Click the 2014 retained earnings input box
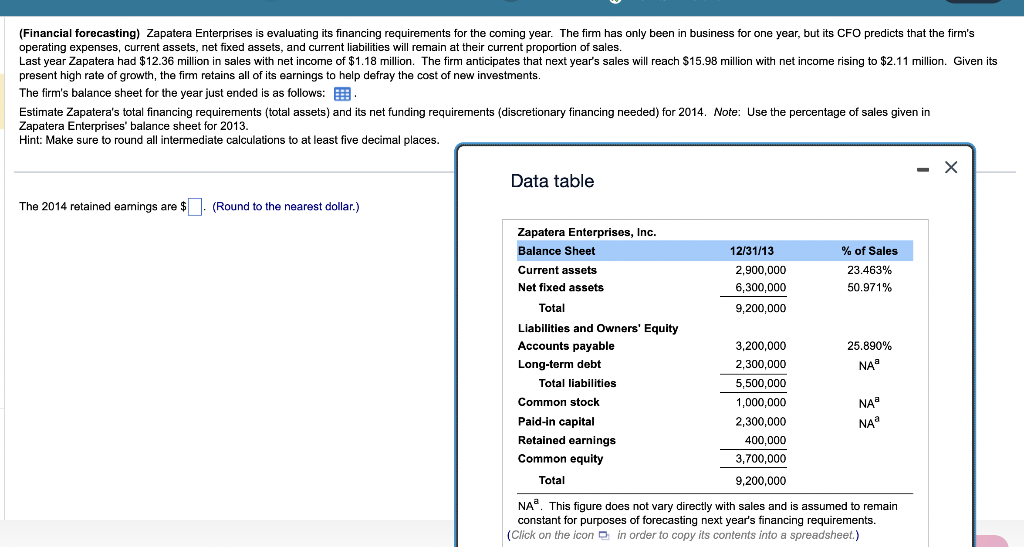The image size is (1024, 547). pos(196,207)
